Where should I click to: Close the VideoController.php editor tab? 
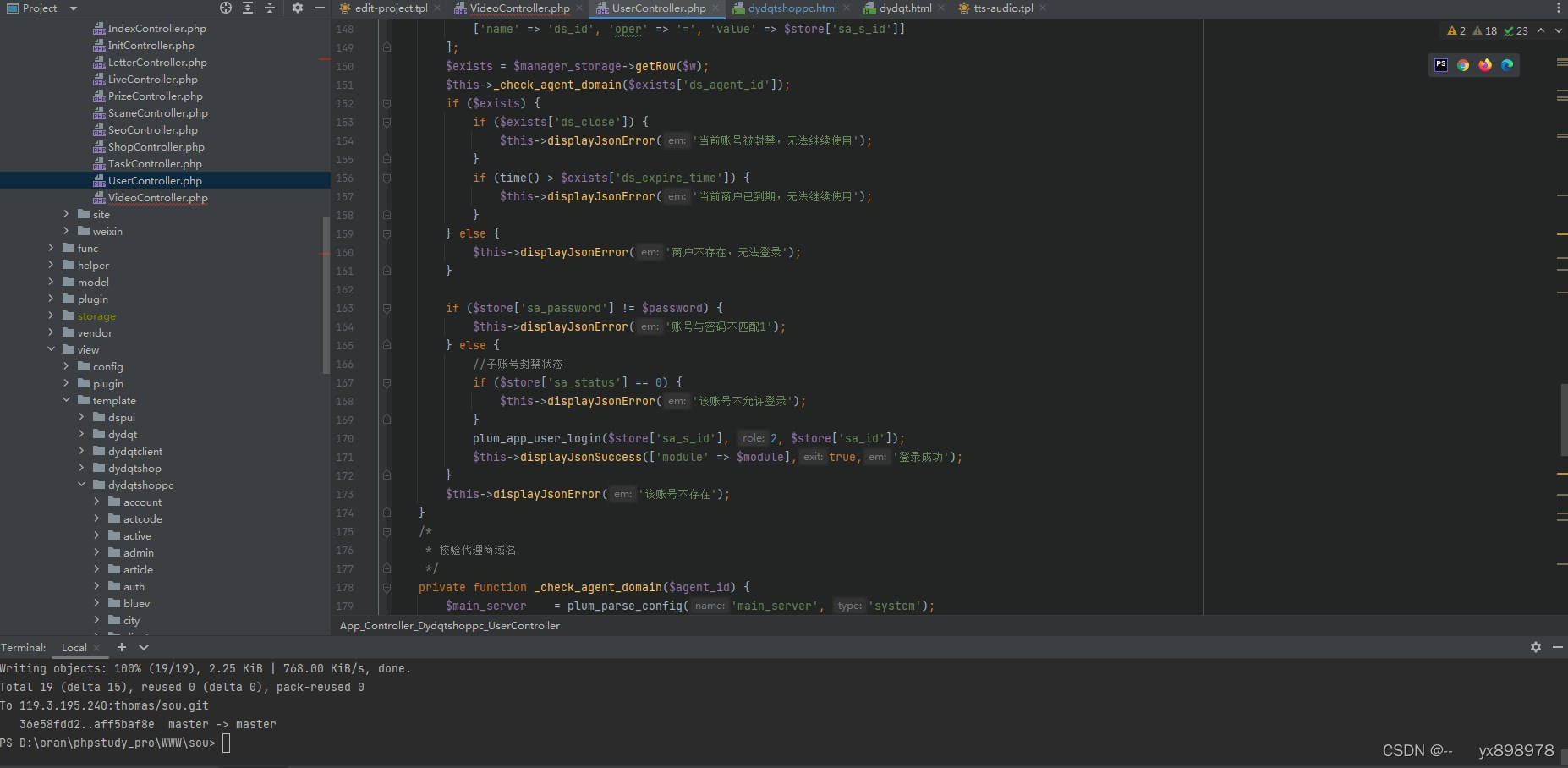coord(579,8)
